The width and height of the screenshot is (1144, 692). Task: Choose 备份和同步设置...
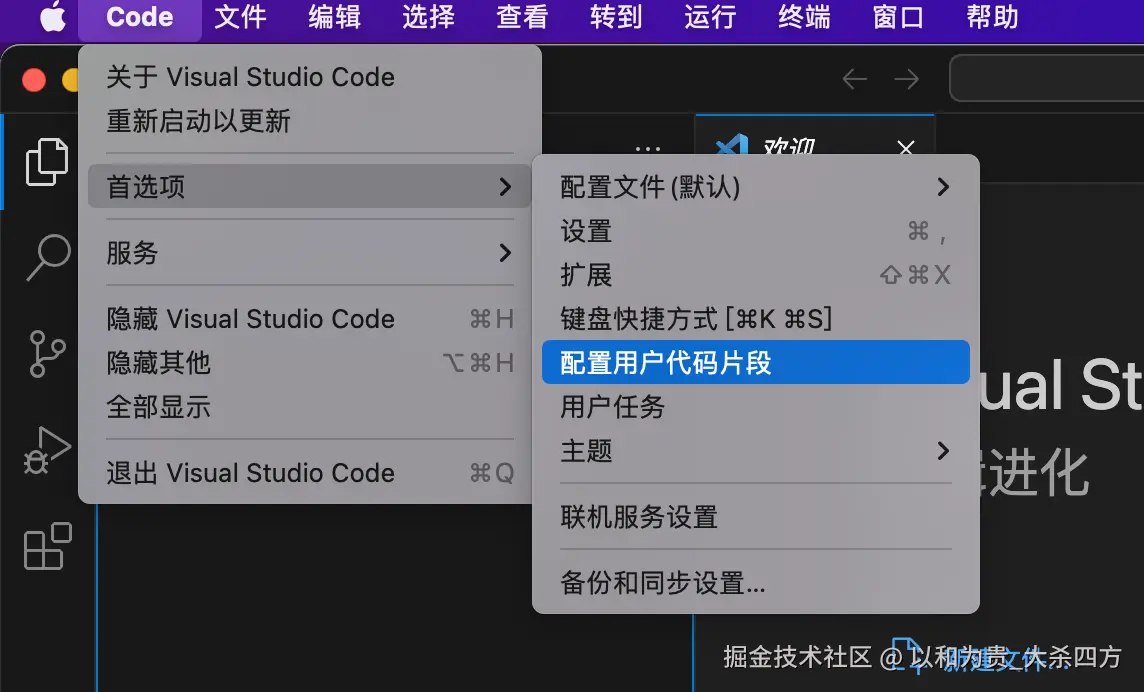pos(756,583)
